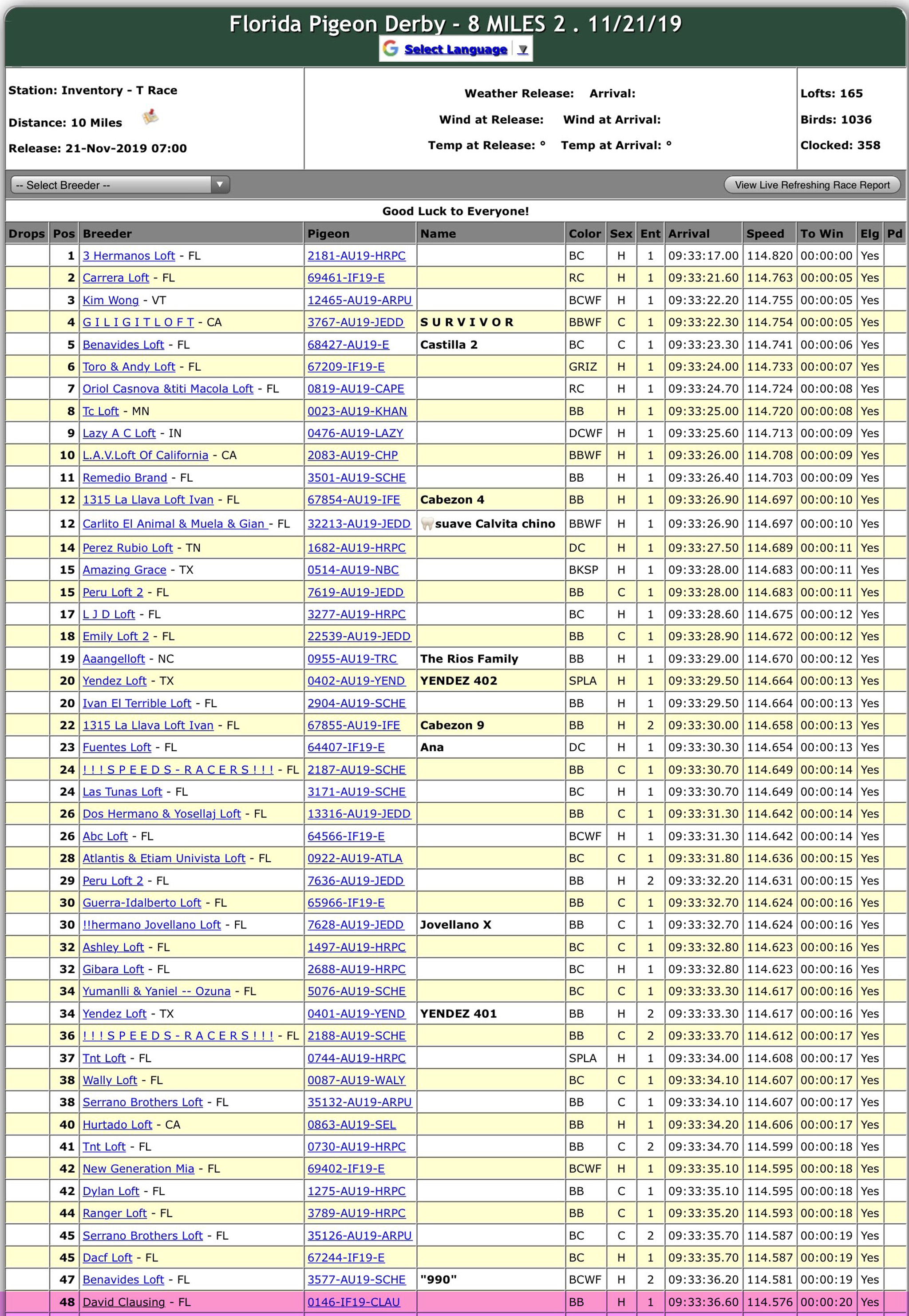Open Yendez Loft breeder at position 20
This screenshot has height=1316, width=909.
(x=115, y=681)
